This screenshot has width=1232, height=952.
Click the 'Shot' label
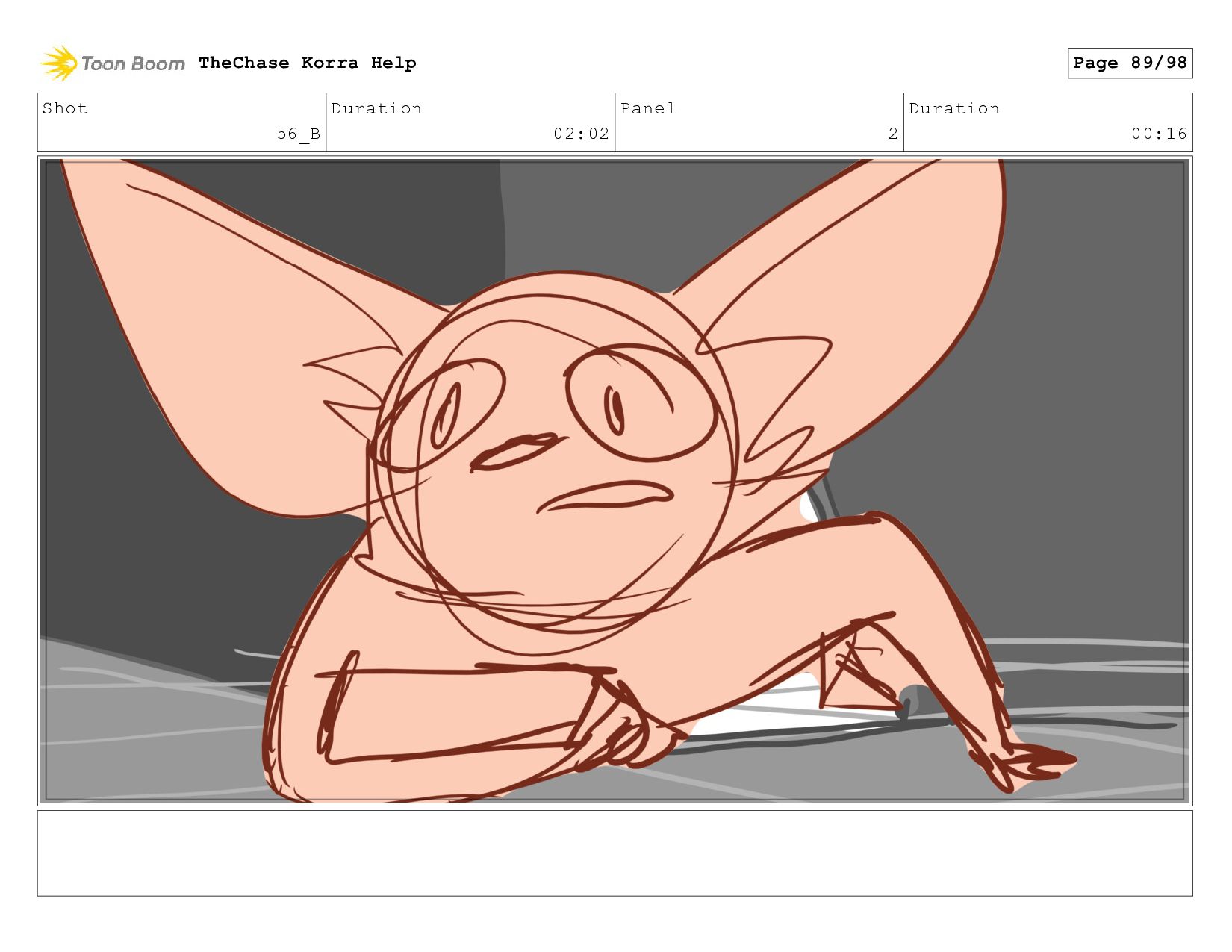point(65,109)
